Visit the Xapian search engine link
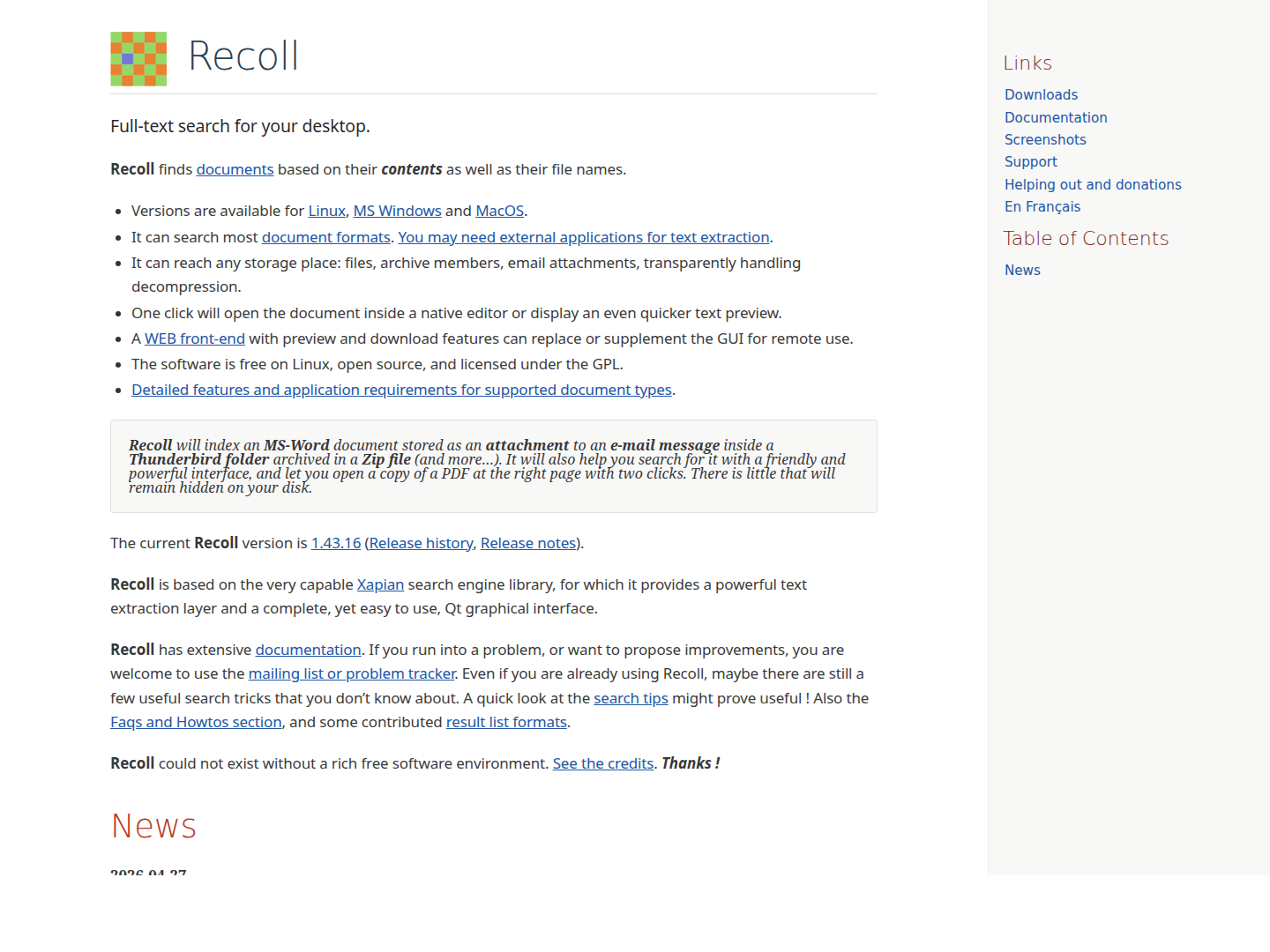Viewport: 1270px width, 952px height. tap(380, 584)
